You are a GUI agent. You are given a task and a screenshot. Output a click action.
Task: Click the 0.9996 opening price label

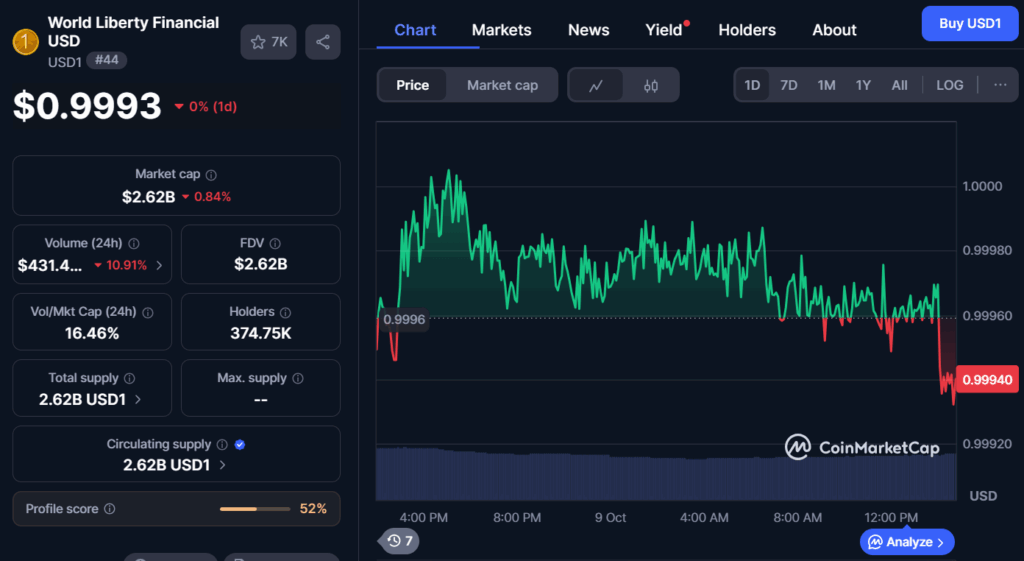404,319
